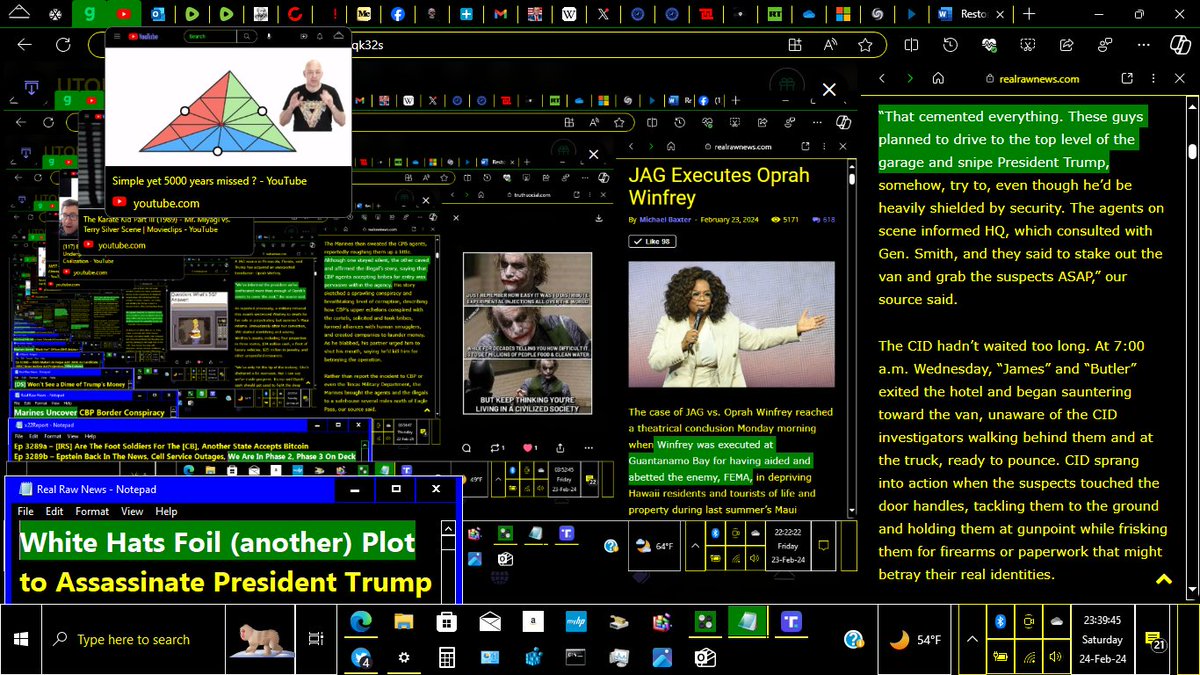
Task: Open the Edge Apps icon in the address bar
Action: pos(795,45)
